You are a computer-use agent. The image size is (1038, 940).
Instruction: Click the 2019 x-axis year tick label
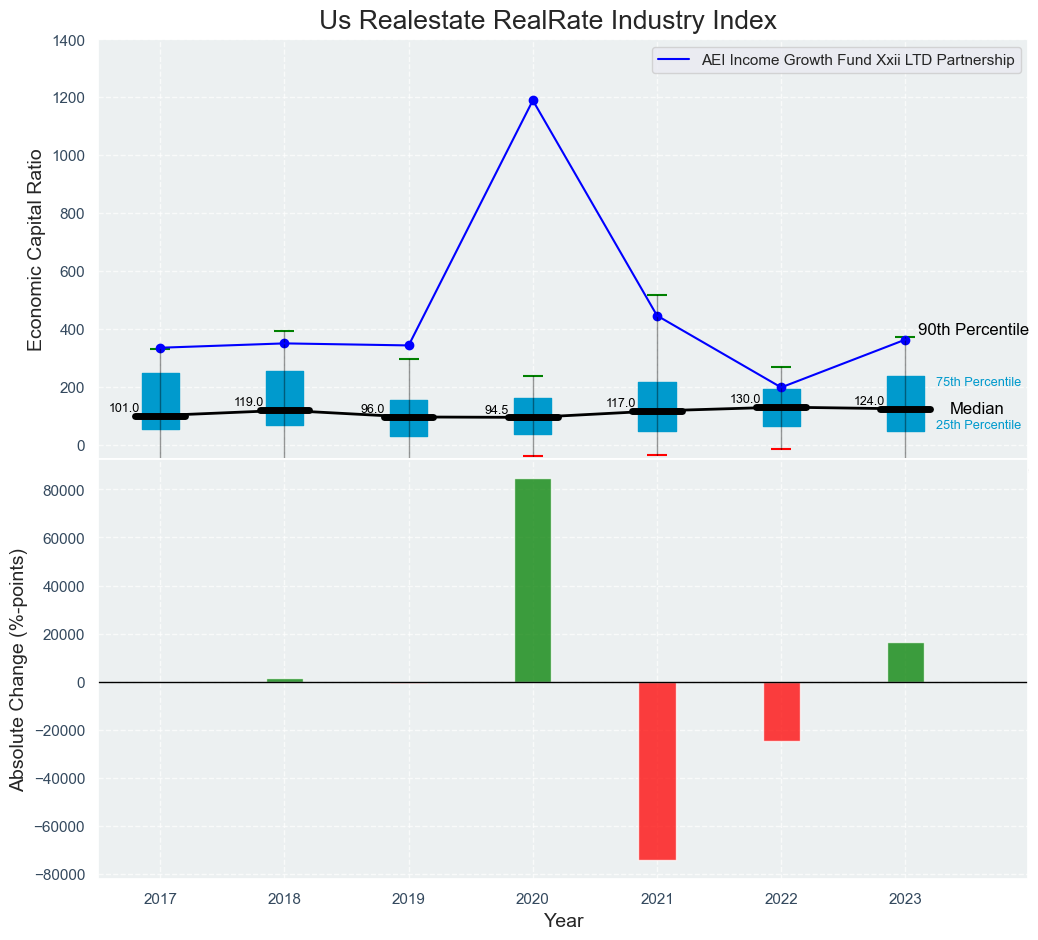pyautogui.click(x=409, y=900)
